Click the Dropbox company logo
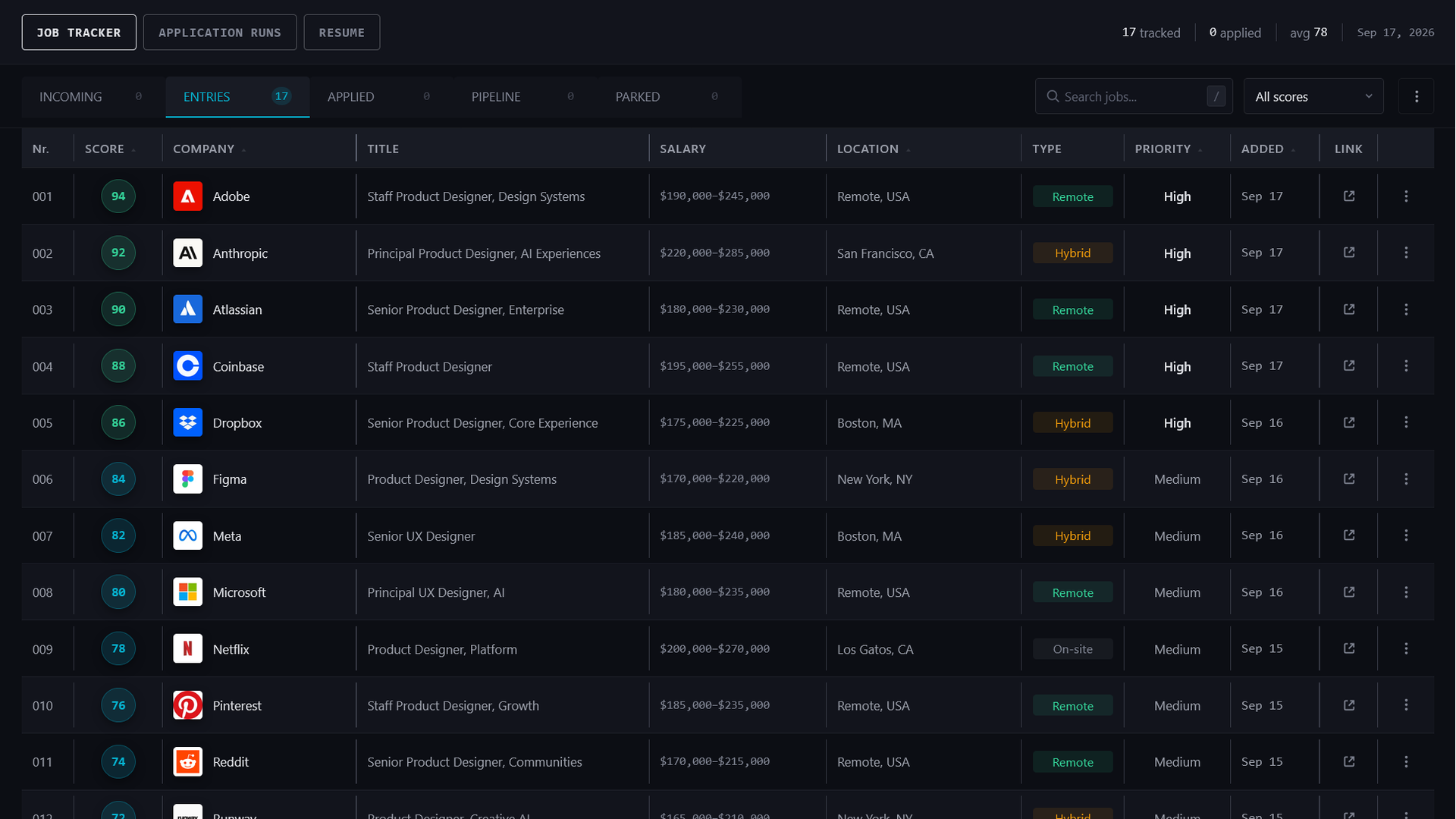1456x819 pixels. (187, 422)
